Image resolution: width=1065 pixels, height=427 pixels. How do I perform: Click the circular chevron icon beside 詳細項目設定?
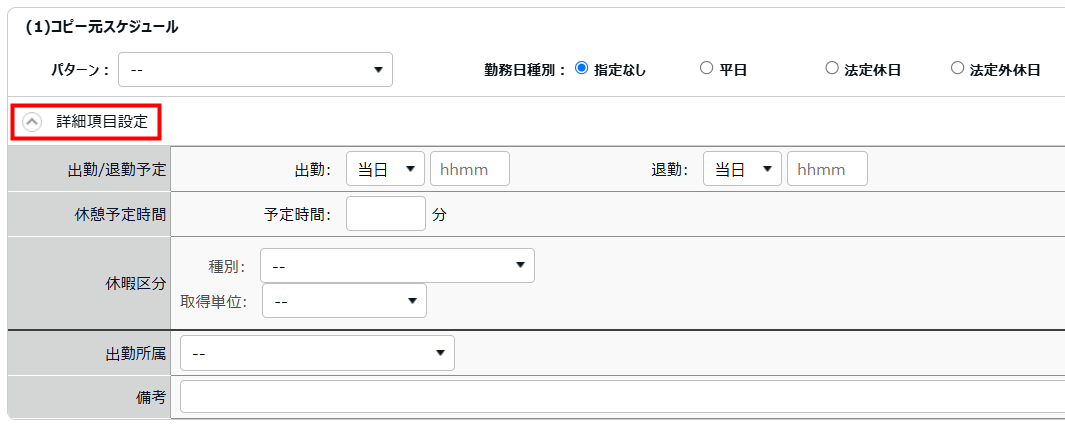point(33,122)
